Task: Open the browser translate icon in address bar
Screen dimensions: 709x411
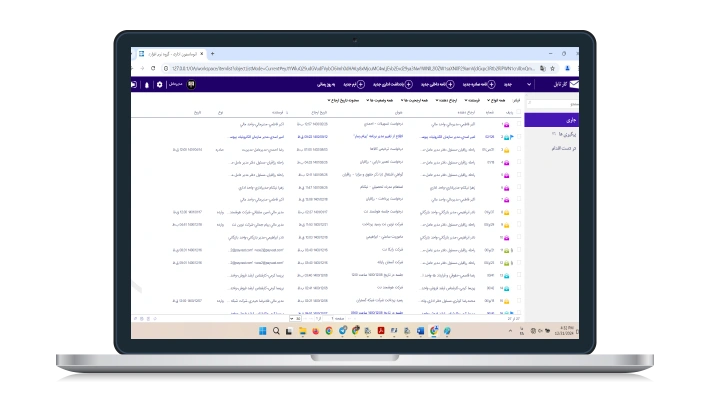Action: tap(543, 68)
